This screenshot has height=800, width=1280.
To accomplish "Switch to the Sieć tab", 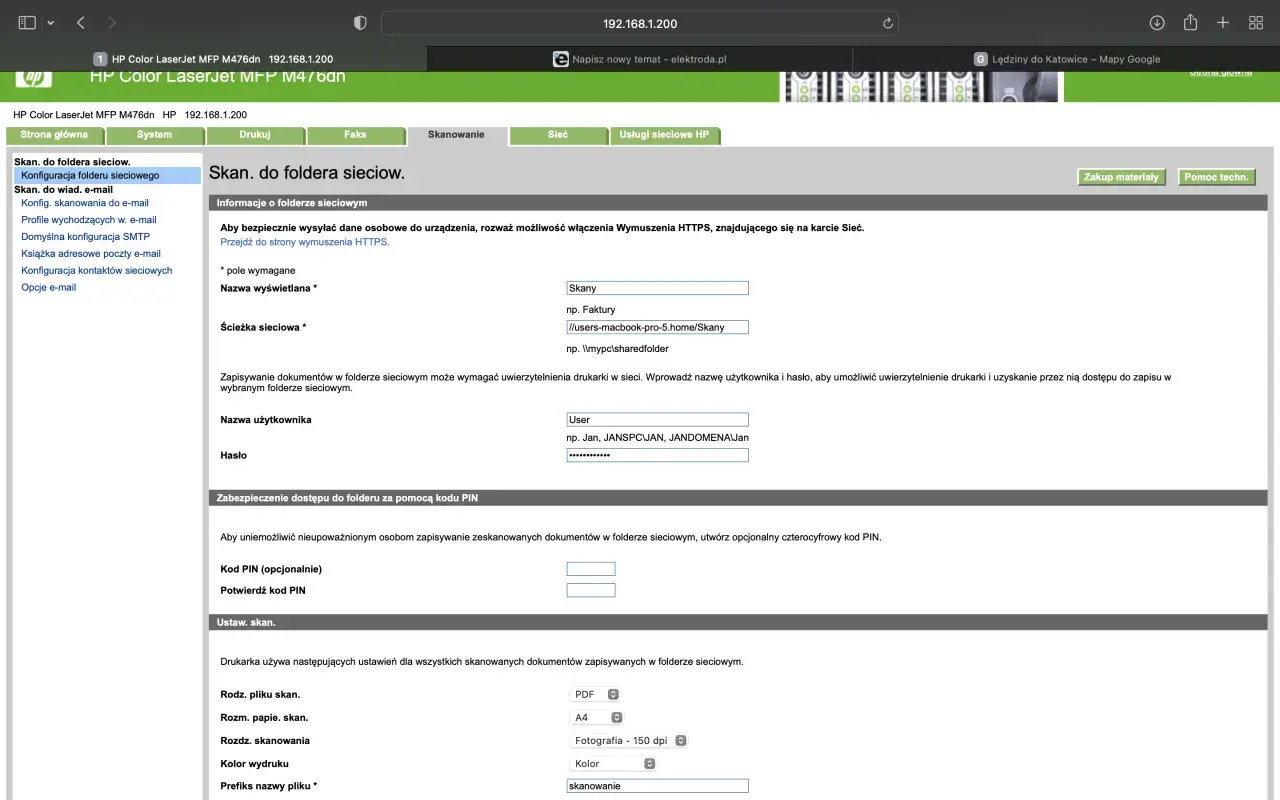I will [558, 135].
